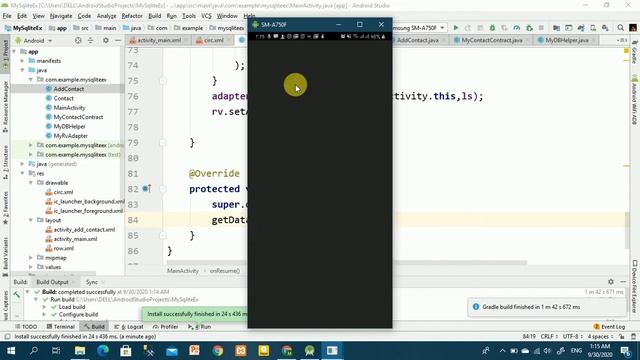Click the hammer icon in Build panel

pos(17,295)
